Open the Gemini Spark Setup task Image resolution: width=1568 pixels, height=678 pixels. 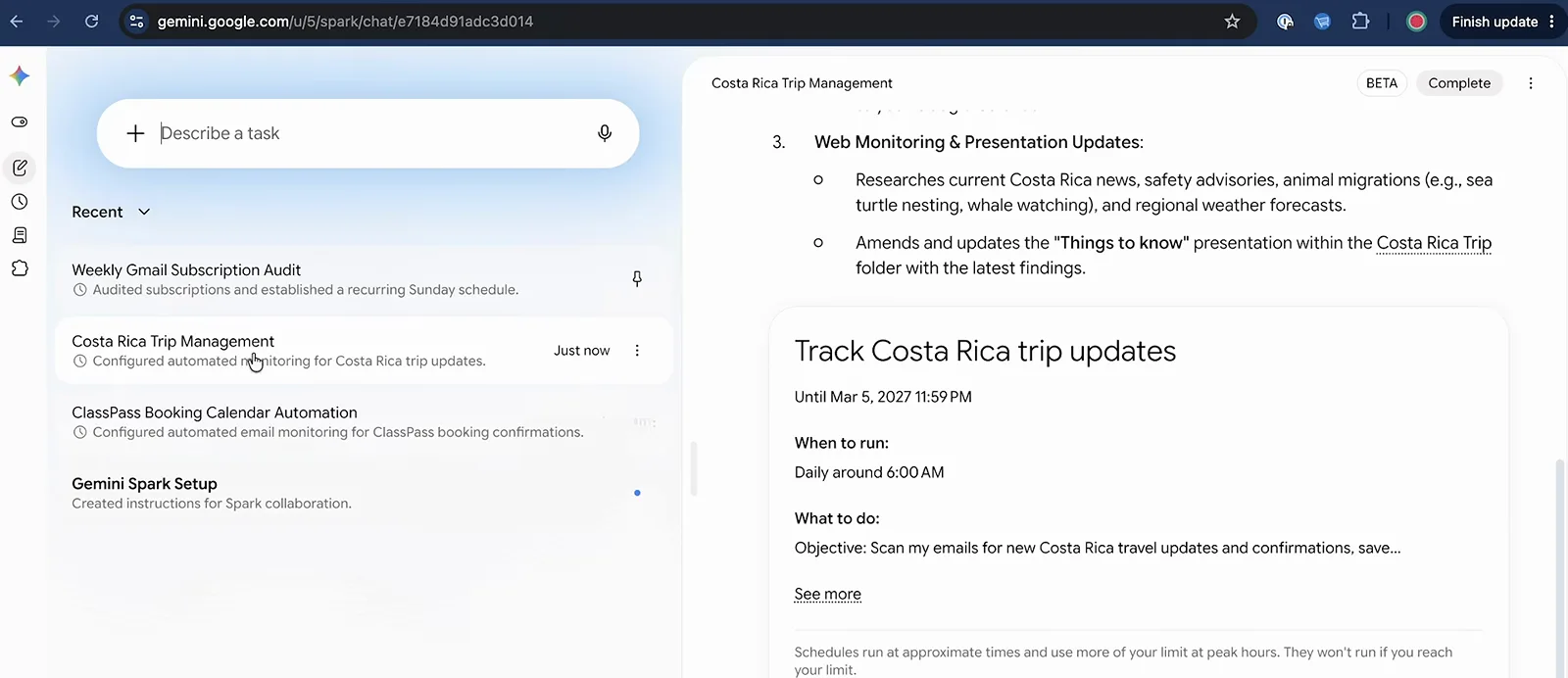[364, 493]
